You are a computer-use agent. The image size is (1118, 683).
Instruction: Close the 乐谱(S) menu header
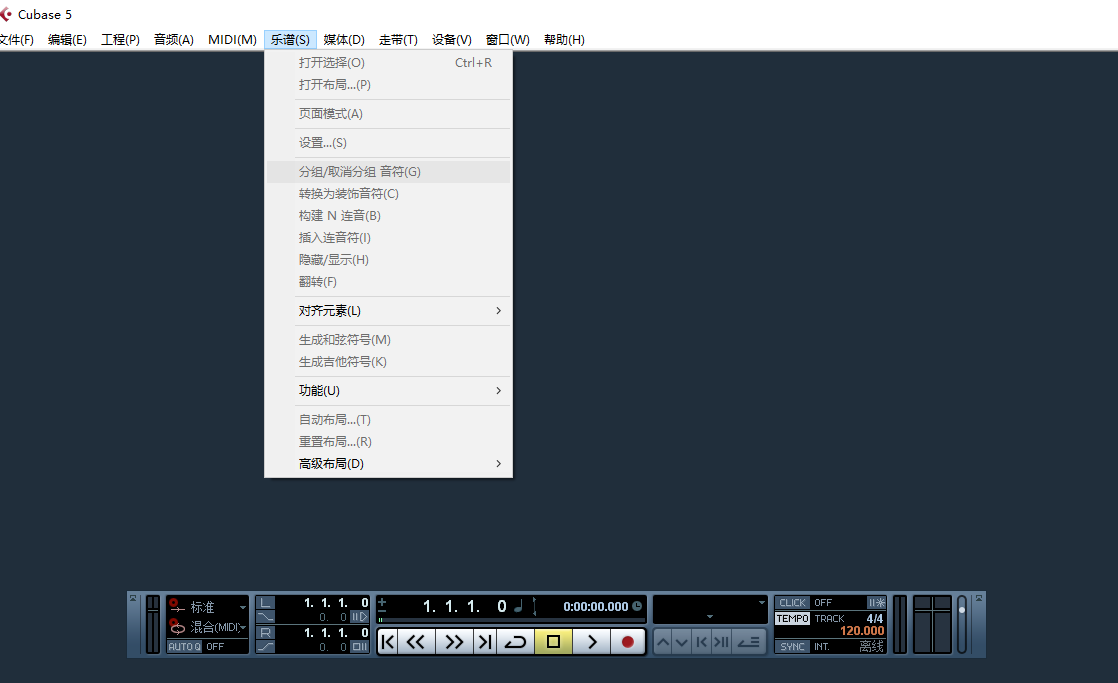[x=290, y=40]
